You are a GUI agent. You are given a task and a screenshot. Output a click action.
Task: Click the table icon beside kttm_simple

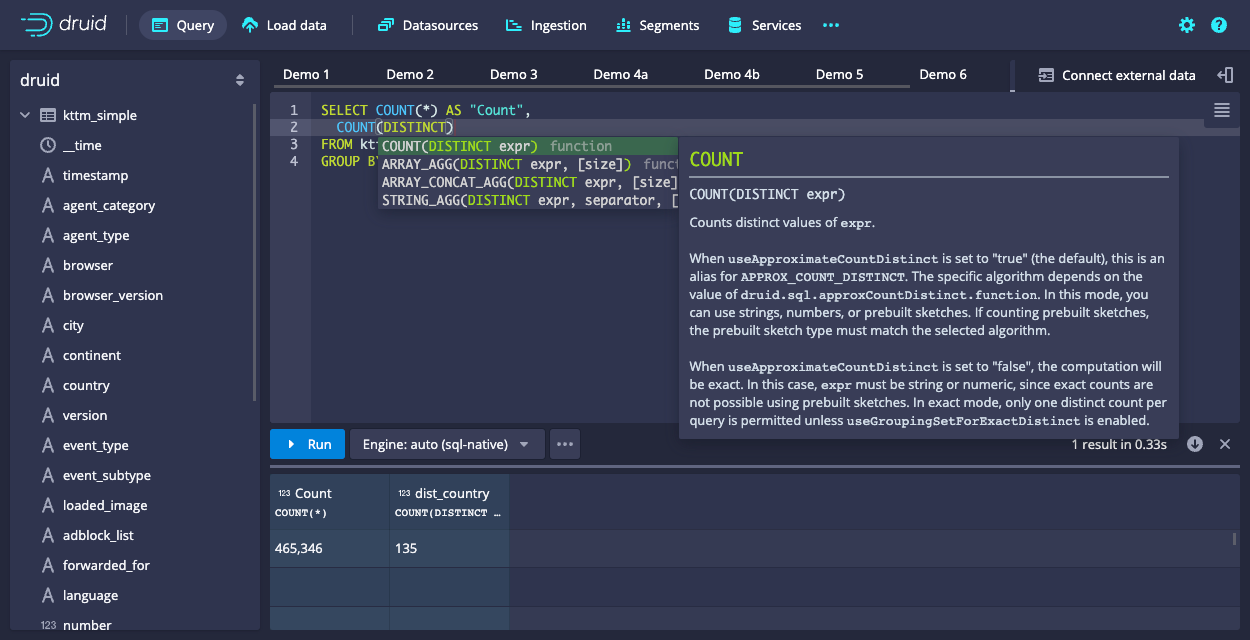(47, 115)
